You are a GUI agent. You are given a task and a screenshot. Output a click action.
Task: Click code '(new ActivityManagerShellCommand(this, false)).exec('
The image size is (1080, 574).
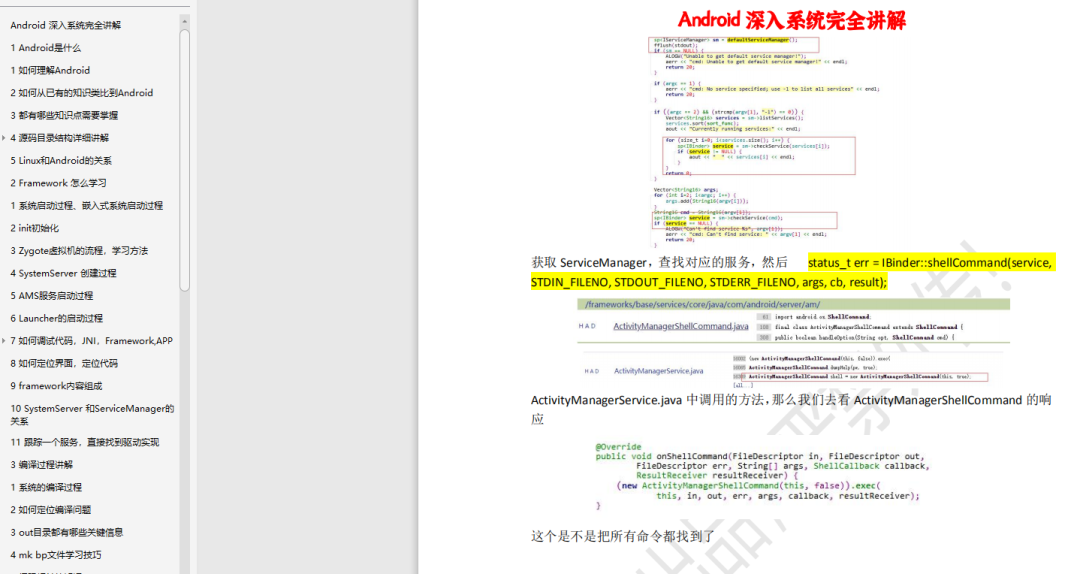tap(749, 486)
